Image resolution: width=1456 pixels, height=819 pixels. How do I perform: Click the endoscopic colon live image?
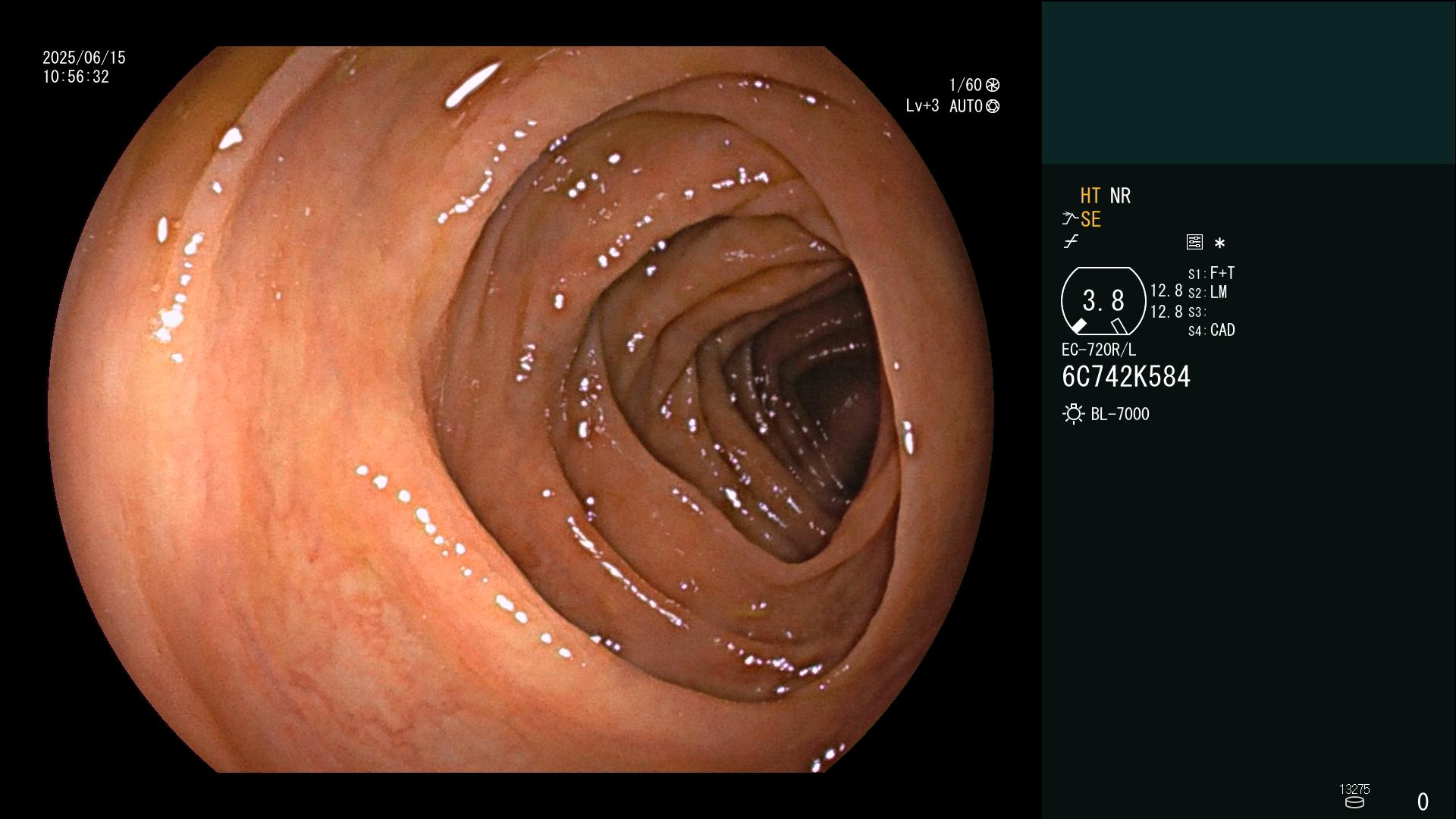(x=521, y=409)
